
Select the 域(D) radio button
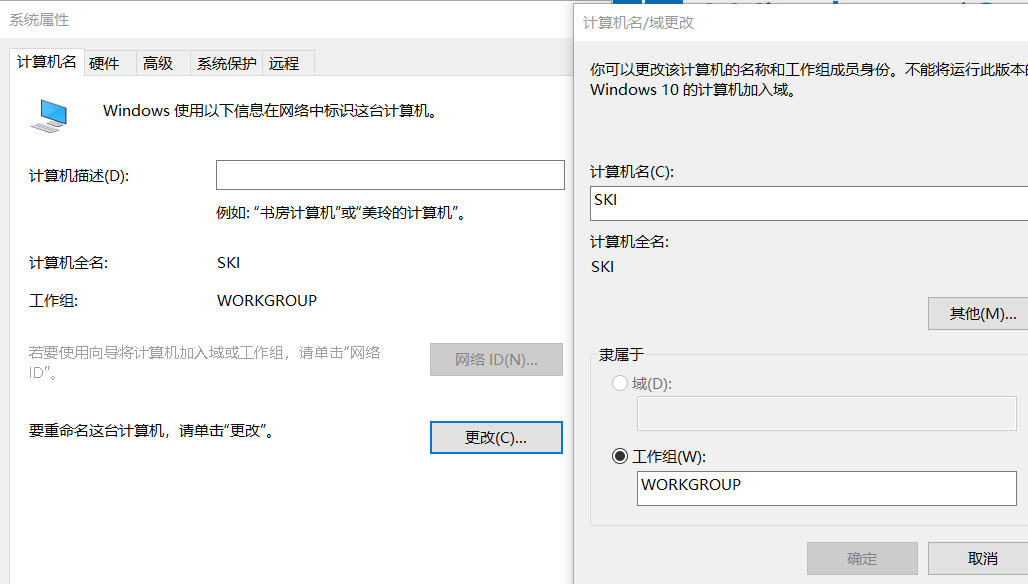pos(620,383)
